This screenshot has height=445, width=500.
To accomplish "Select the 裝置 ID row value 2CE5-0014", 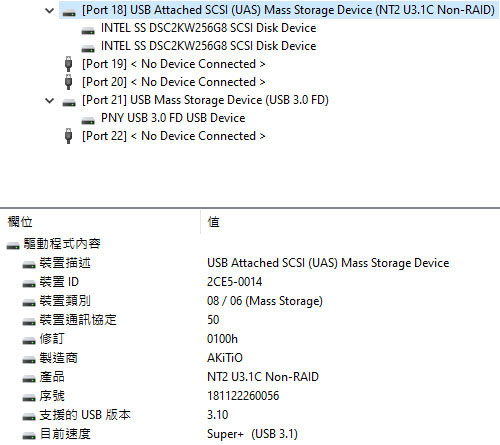I will pyautogui.click(x=234, y=282).
